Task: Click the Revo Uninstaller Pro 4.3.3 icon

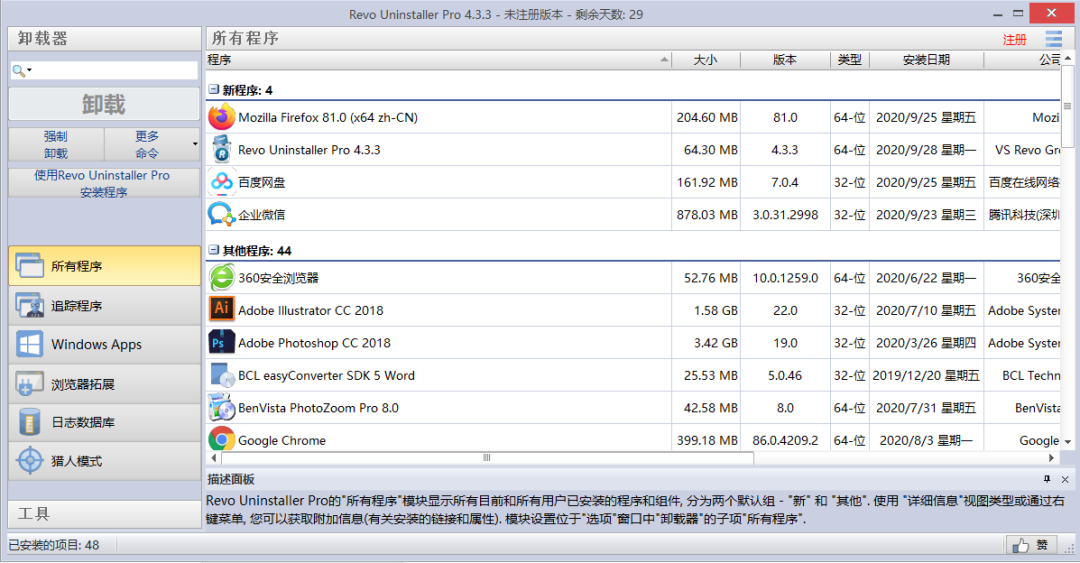Action: (222, 150)
